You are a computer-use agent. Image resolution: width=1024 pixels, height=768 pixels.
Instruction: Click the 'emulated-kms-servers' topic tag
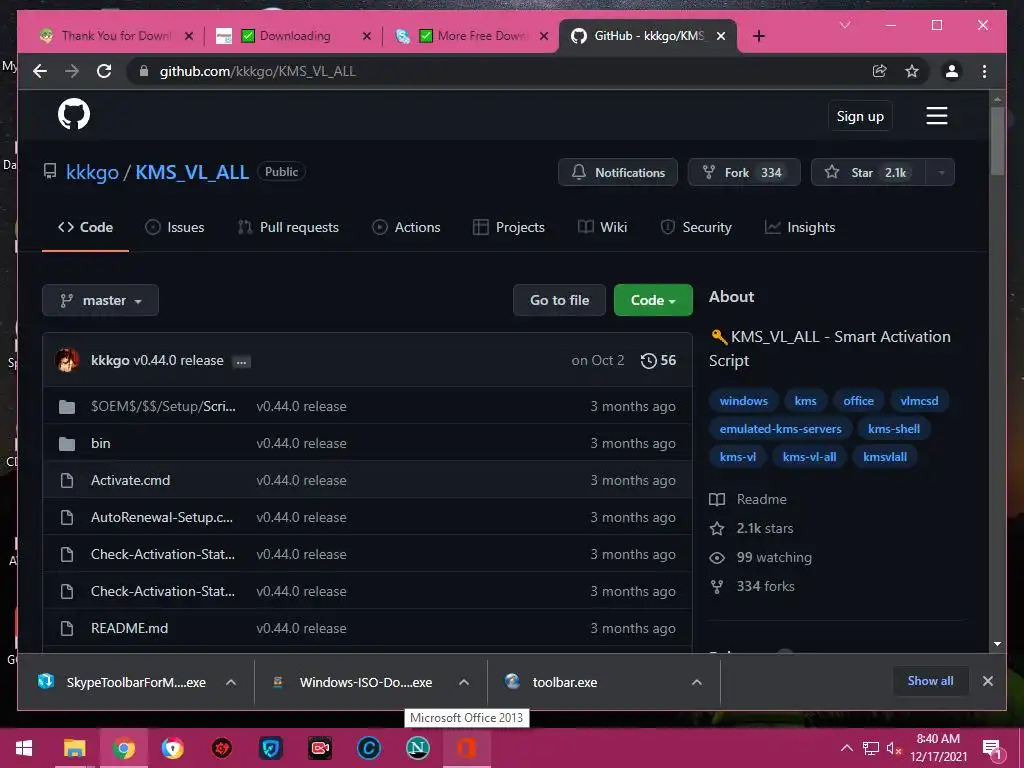pos(780,429)
